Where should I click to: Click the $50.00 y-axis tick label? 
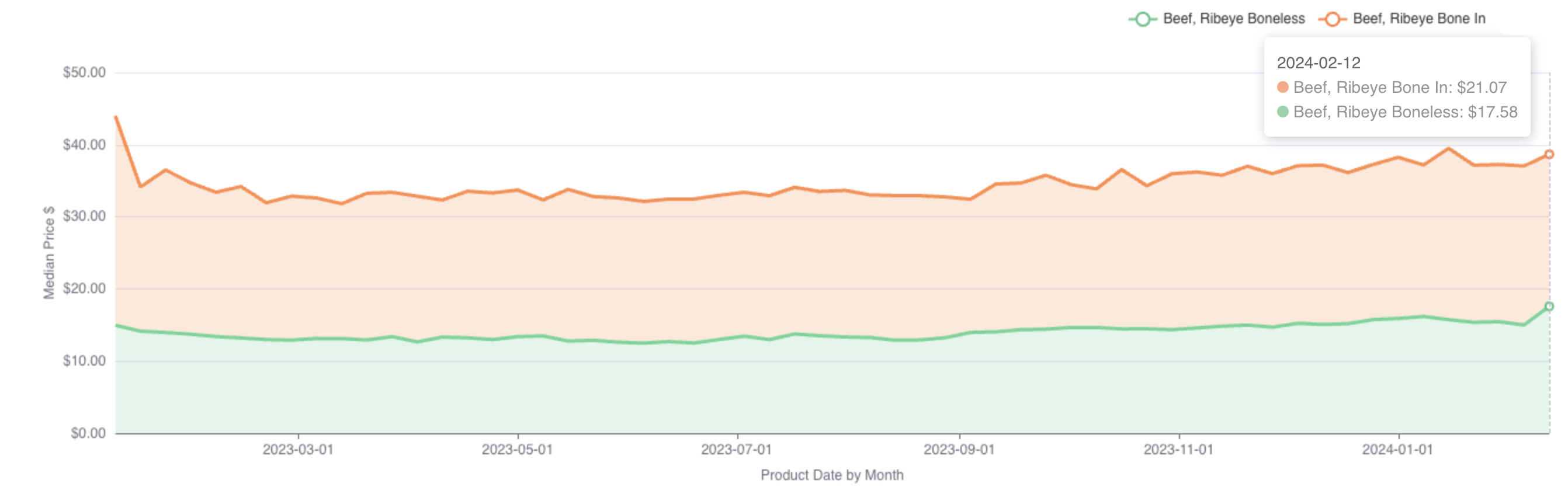click(x=84, y=72)
